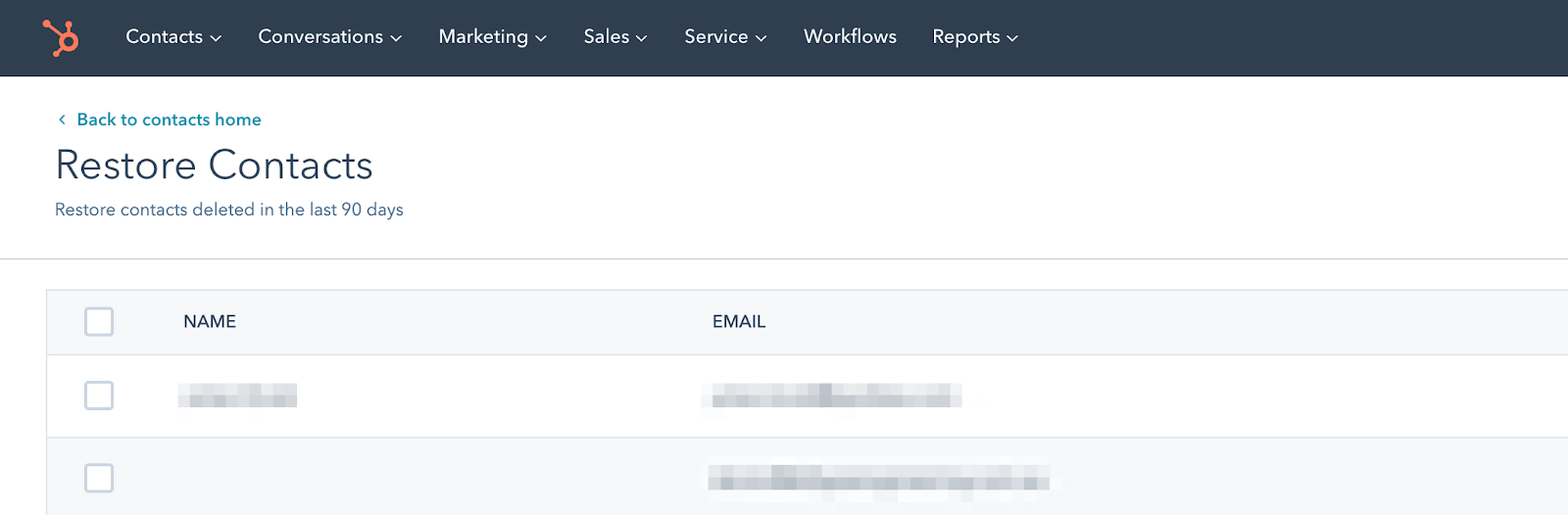The height and width of the screenshot is (515, 1568).
Task: Click the blurred name of first contact
Action: [x=238, y=396]
